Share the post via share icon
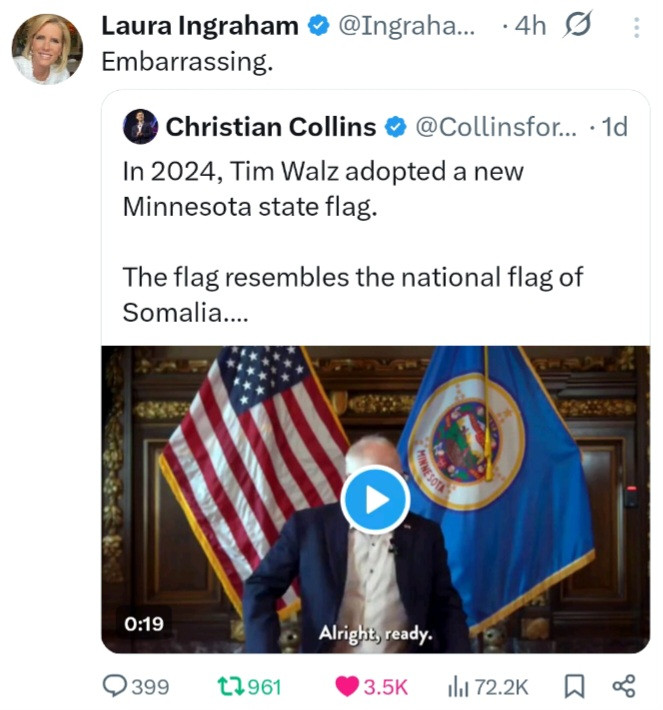 pyautogui.click(x=623, y=686)
